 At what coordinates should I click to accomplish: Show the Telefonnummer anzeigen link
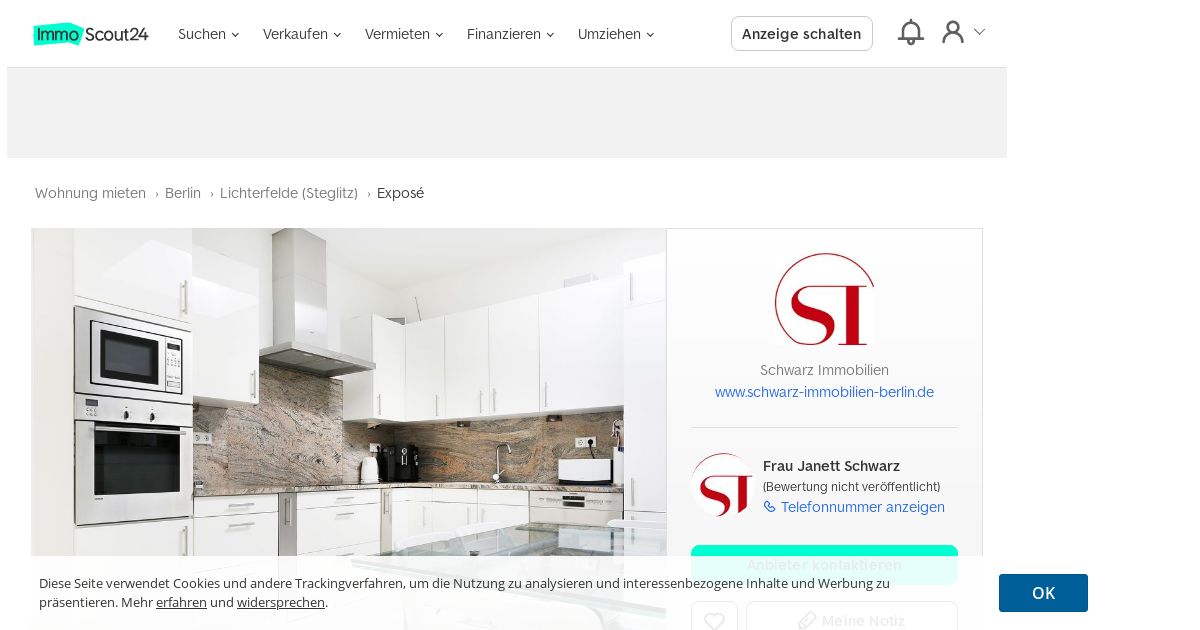[x=854, y=507]
